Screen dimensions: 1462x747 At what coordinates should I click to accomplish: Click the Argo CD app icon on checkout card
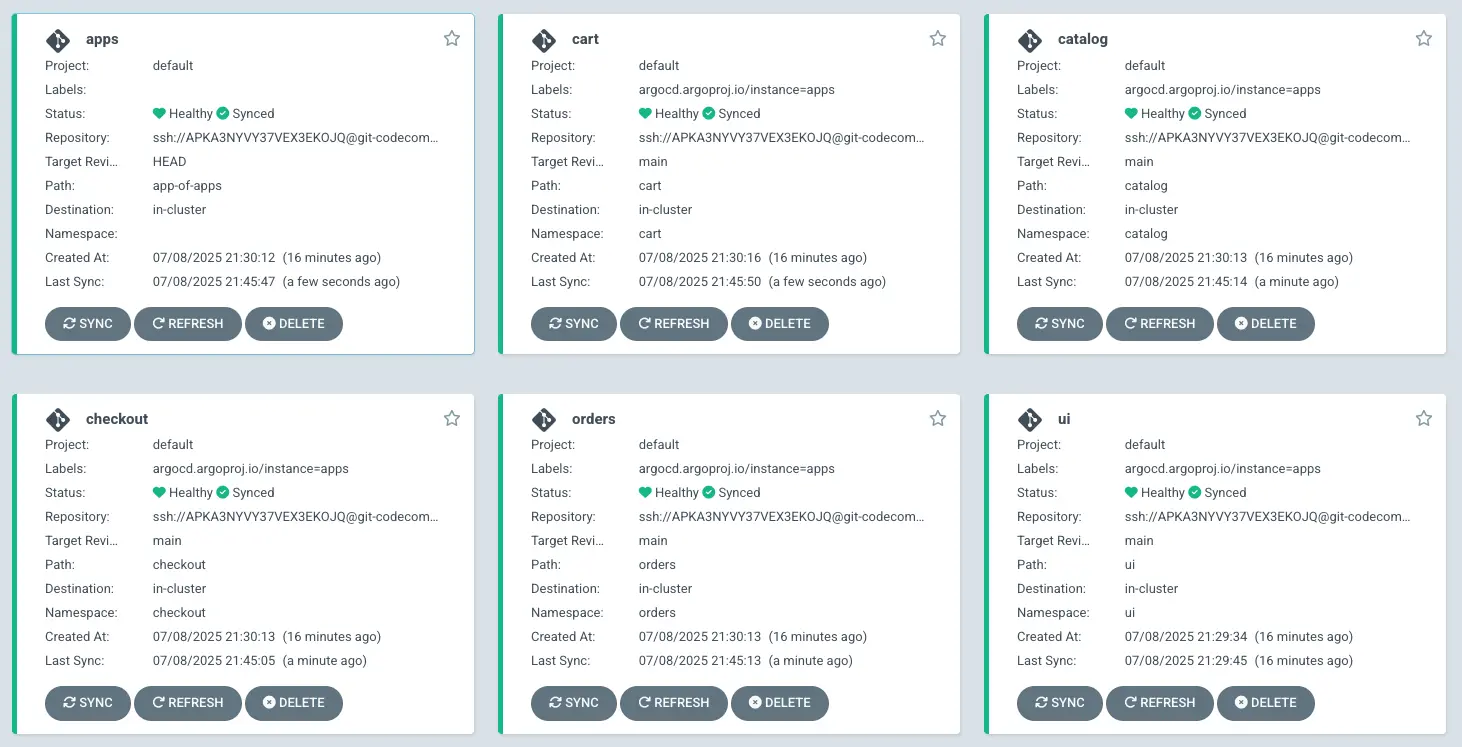click(x=57, y=419)
